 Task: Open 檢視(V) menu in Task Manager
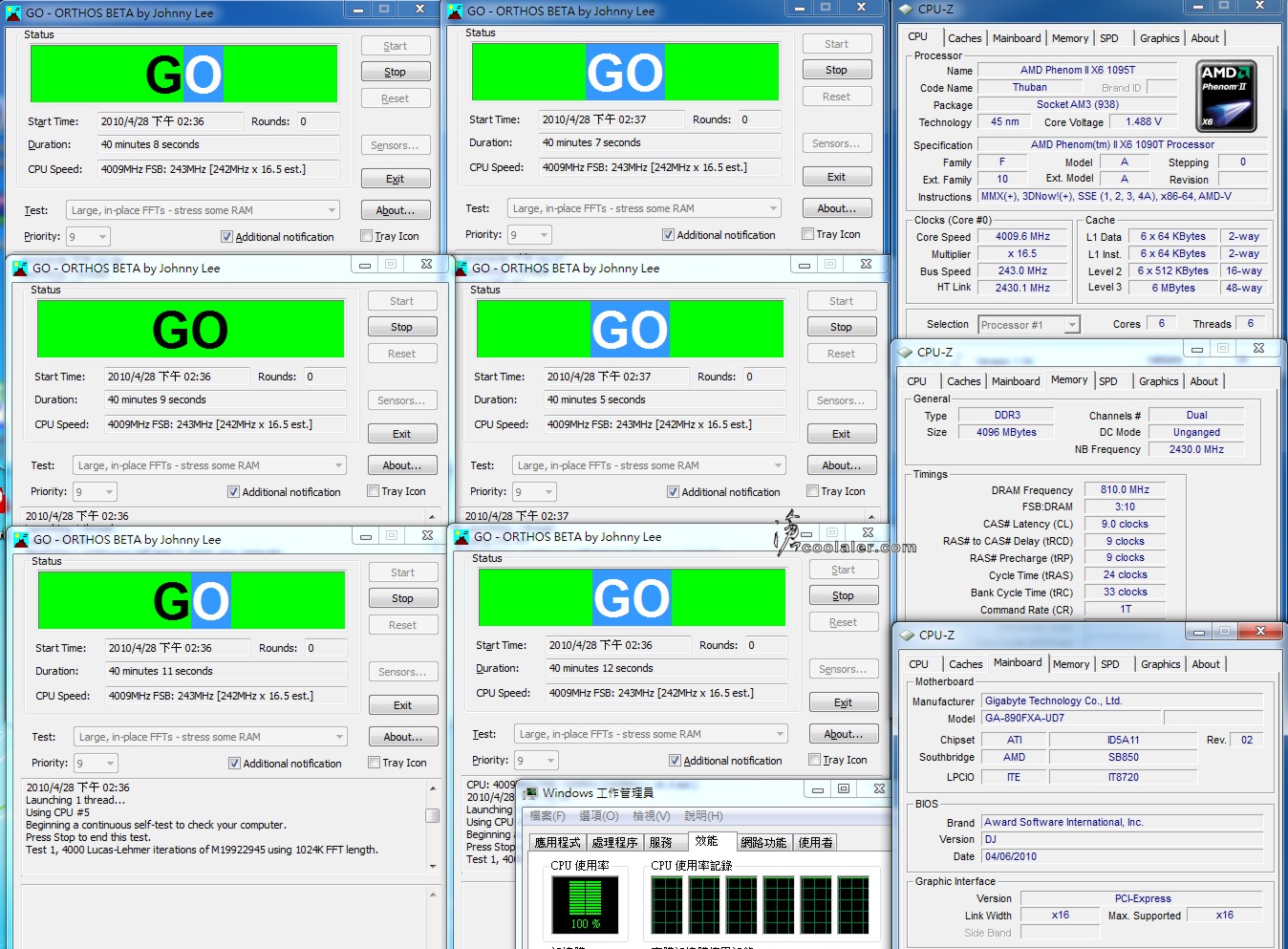pos(652,816)
